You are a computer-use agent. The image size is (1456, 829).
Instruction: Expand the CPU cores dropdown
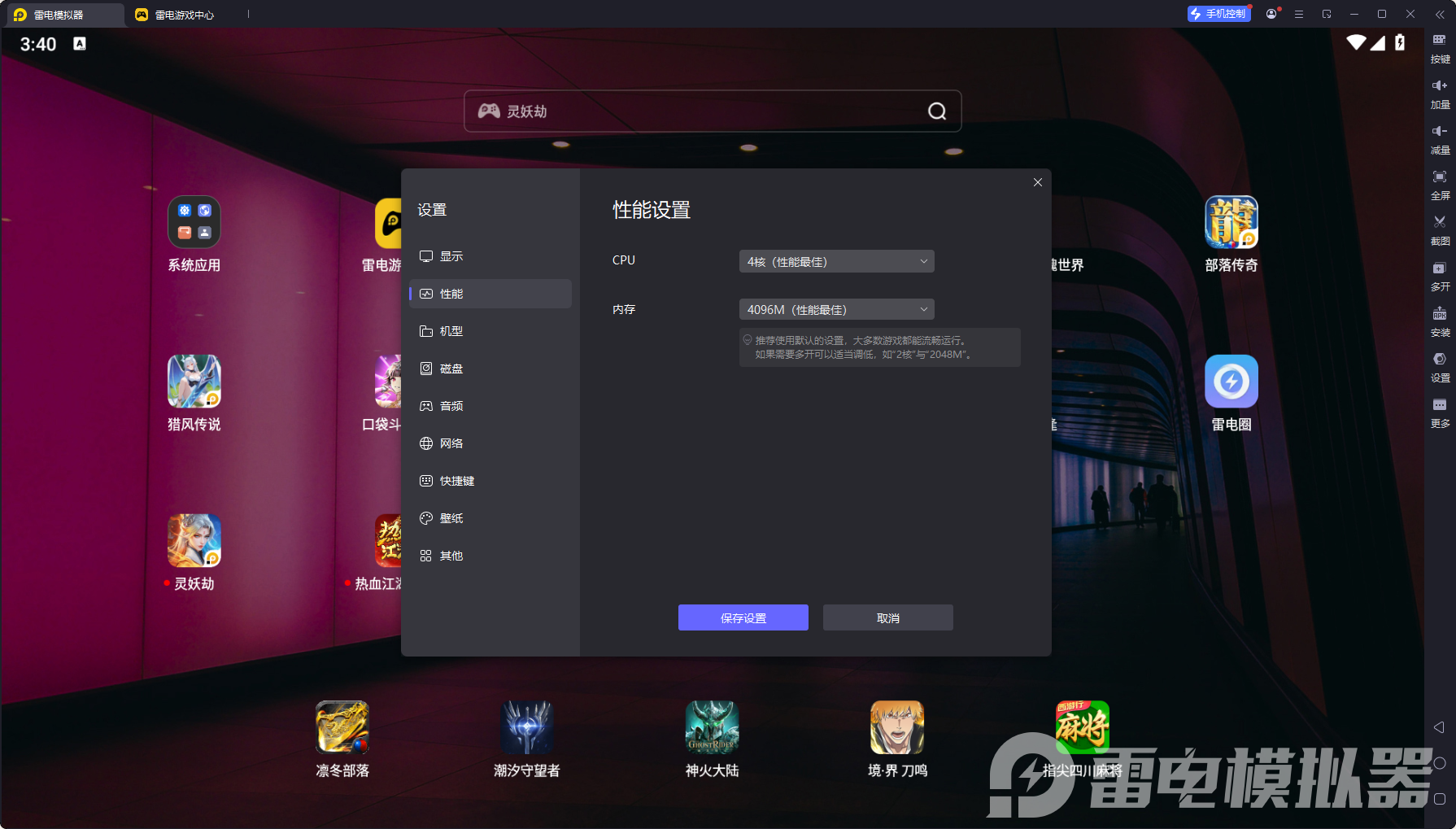[x=836, y=261]
